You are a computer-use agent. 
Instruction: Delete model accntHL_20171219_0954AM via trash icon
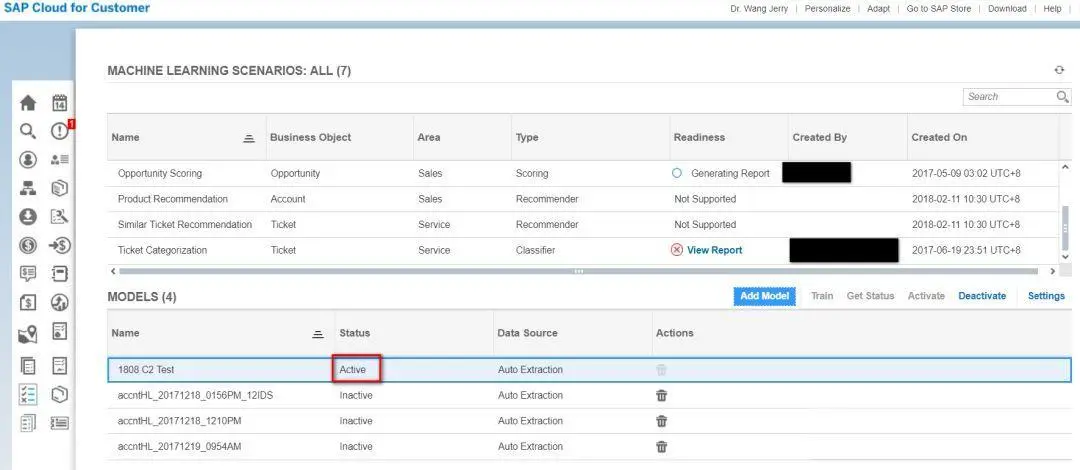(x=661, y=447)
